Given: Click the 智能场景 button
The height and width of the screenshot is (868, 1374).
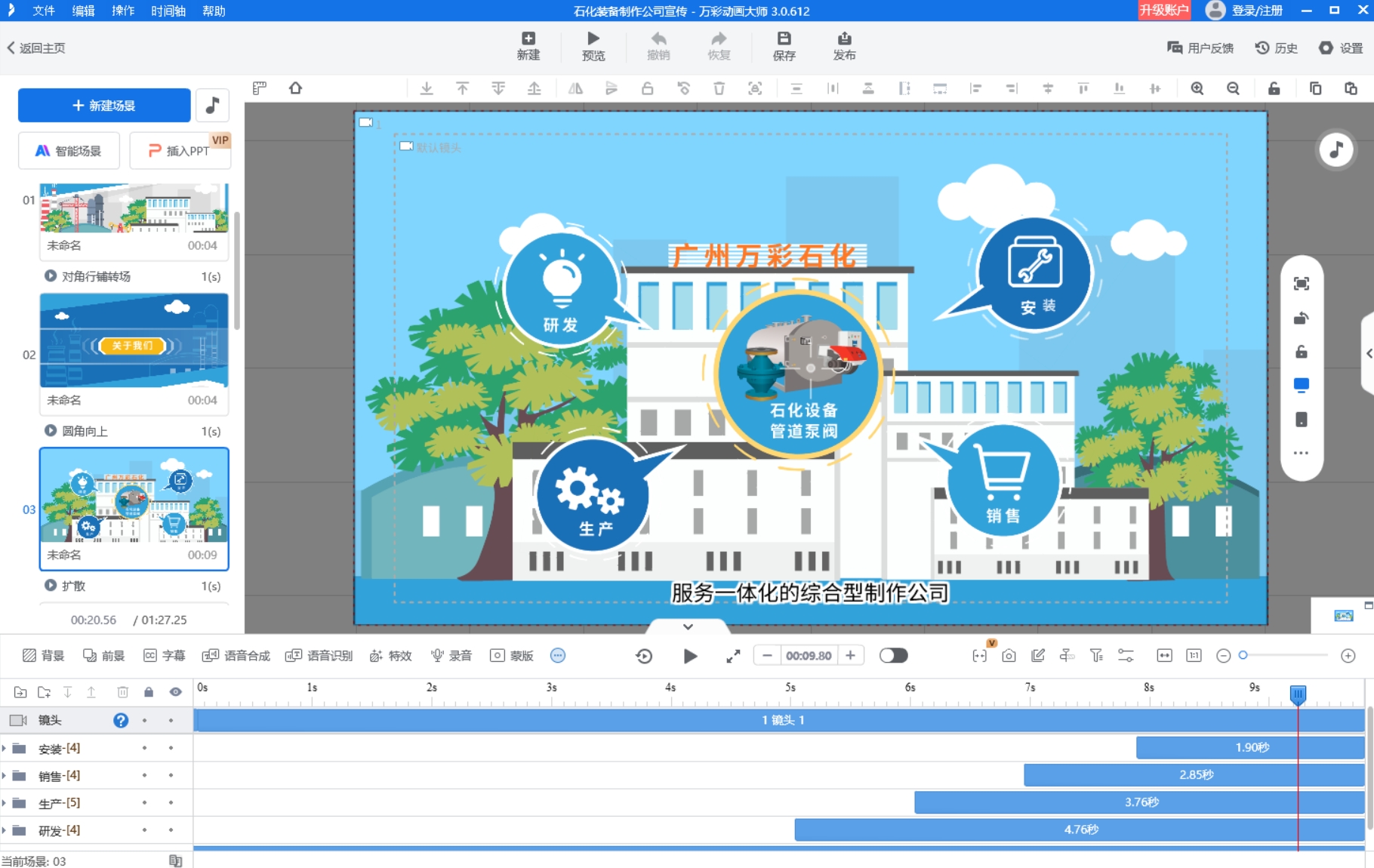Looking at the screenshot, I should [69, 151].
